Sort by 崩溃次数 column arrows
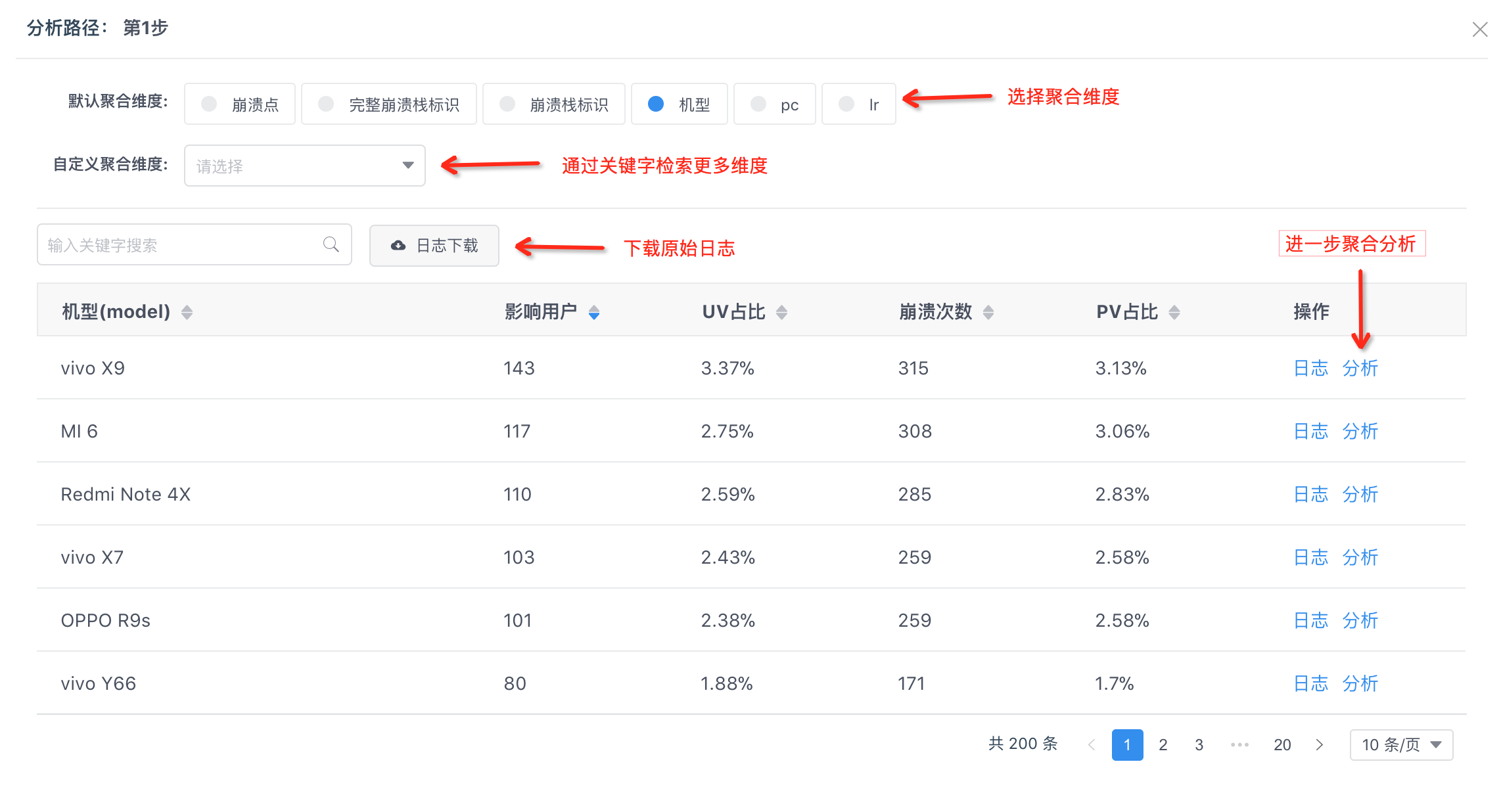 pyautogui.click(x=988, y=312)
